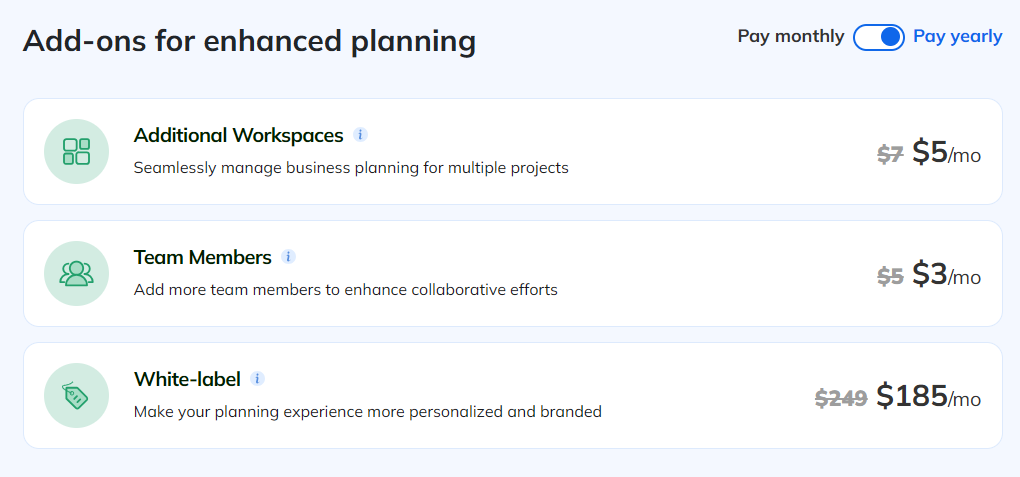
Task: Click the White-label price tag icon
Action: [76, 395]
